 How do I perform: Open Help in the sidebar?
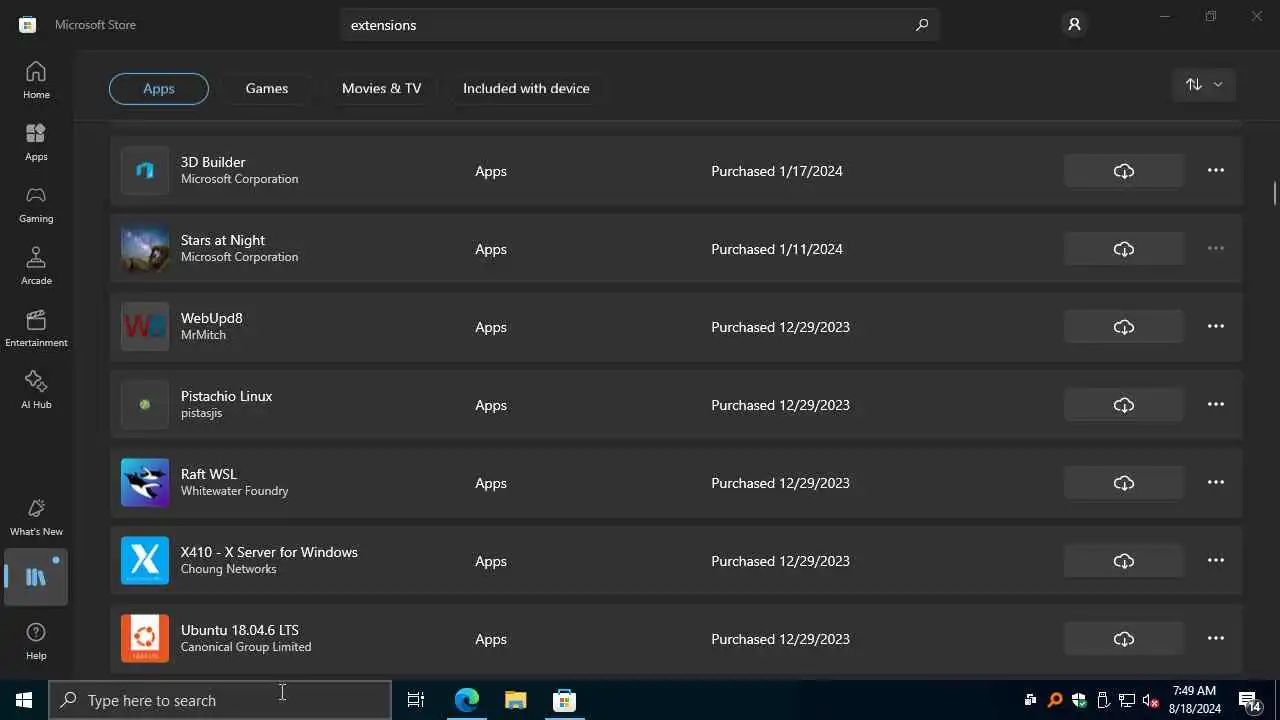[36, 641]
